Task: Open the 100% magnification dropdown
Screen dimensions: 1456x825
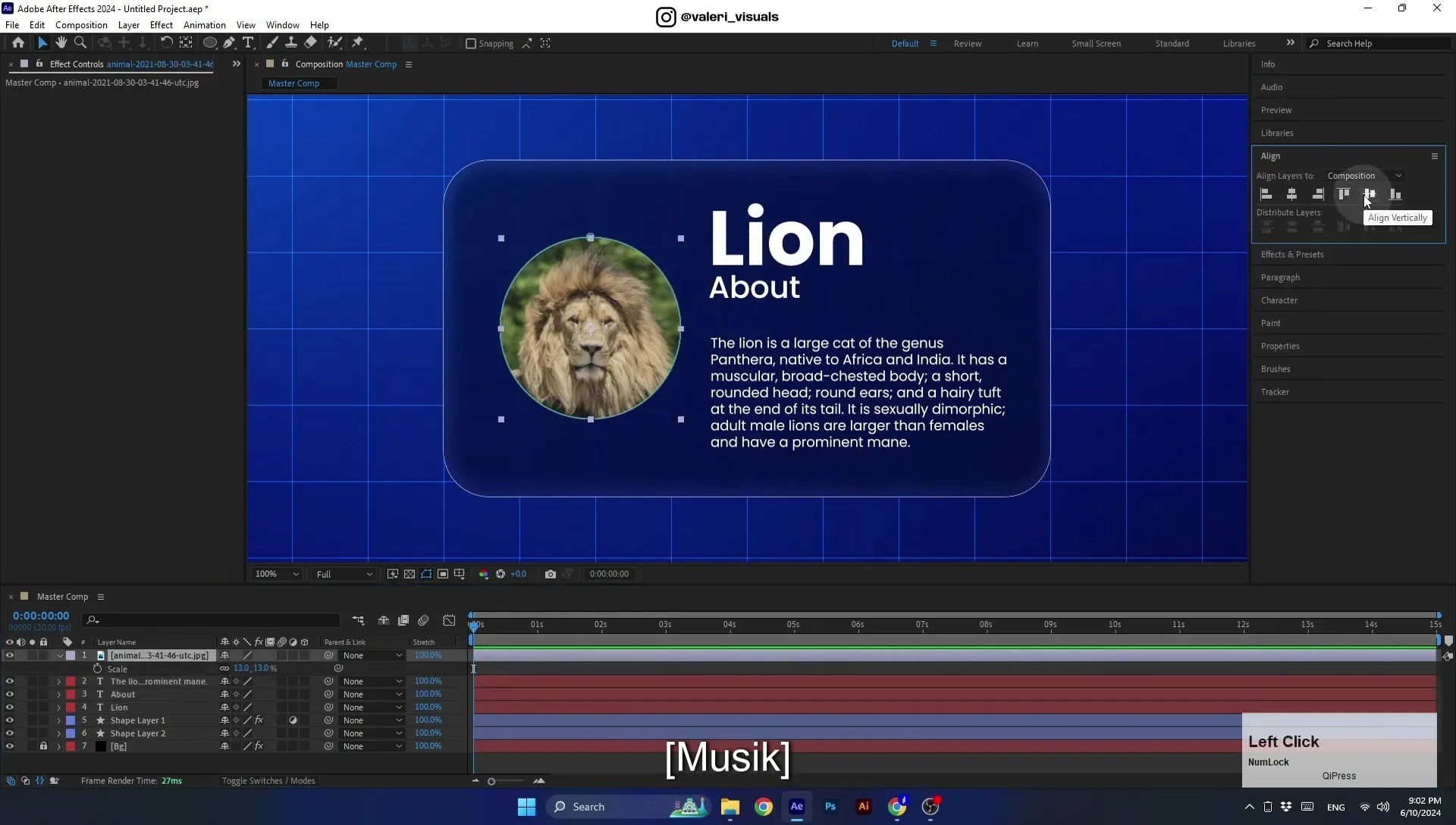Action: (277, 574)
